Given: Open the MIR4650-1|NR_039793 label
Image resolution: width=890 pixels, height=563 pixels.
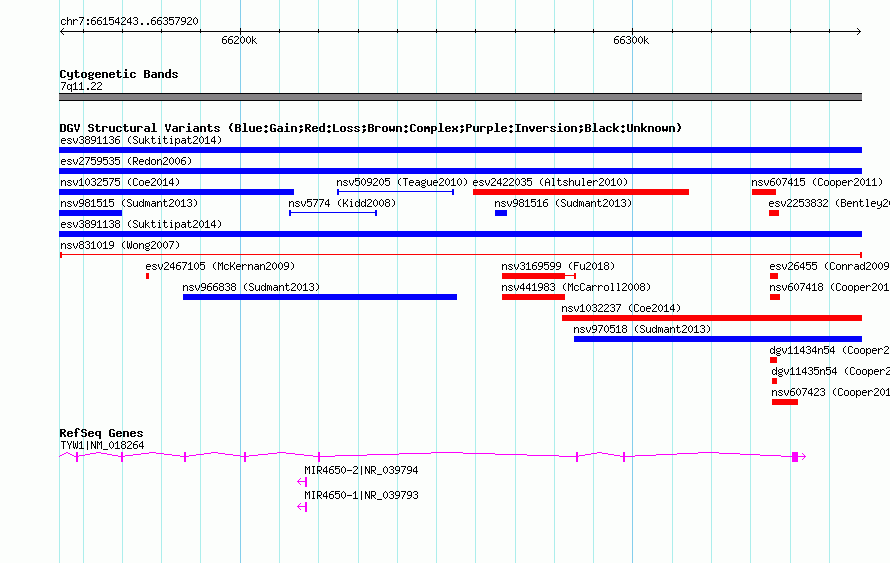Looking at the screenshot, I should [361, 495].
